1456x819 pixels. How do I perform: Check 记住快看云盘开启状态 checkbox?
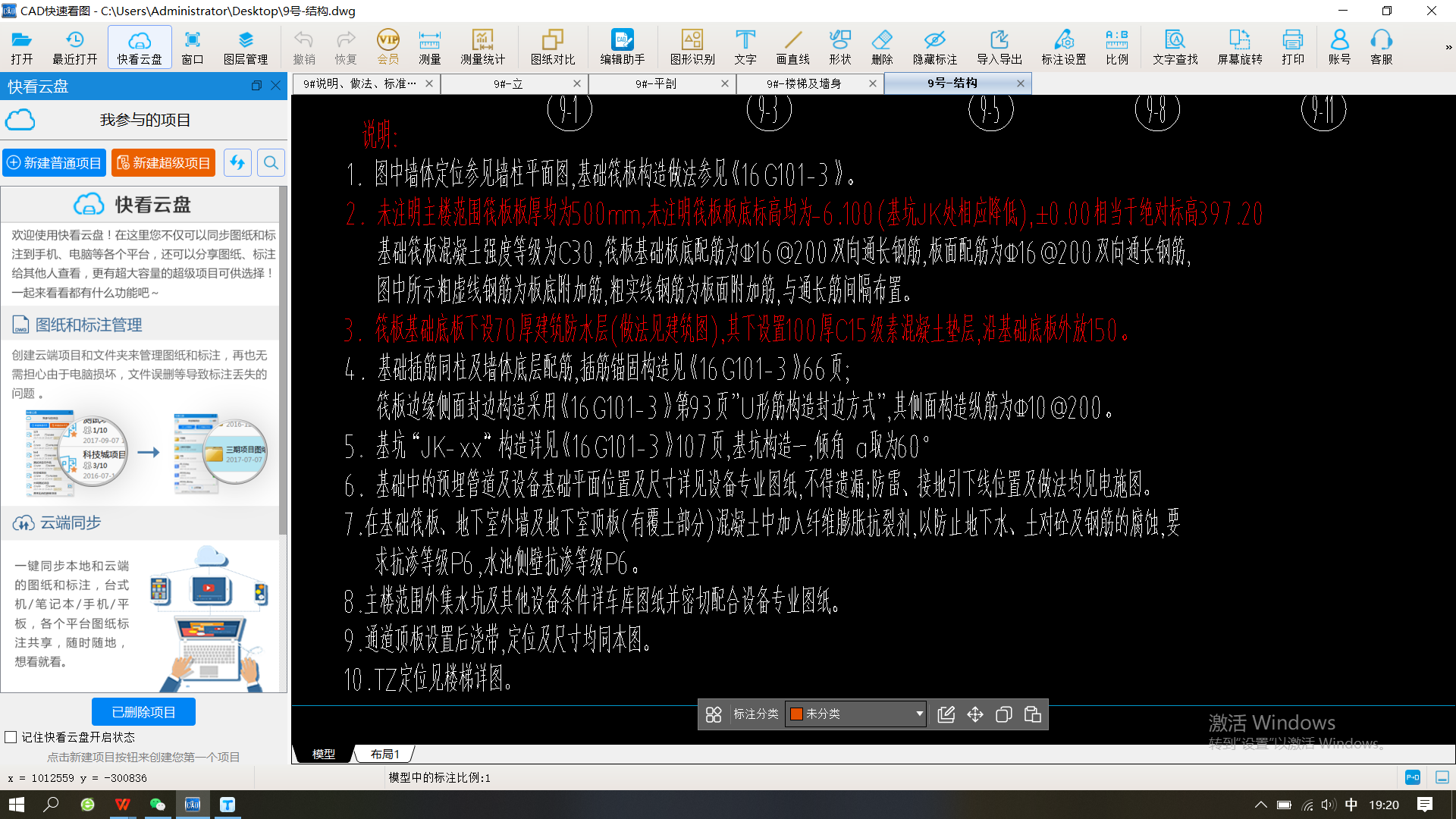[x=11, y=737]
